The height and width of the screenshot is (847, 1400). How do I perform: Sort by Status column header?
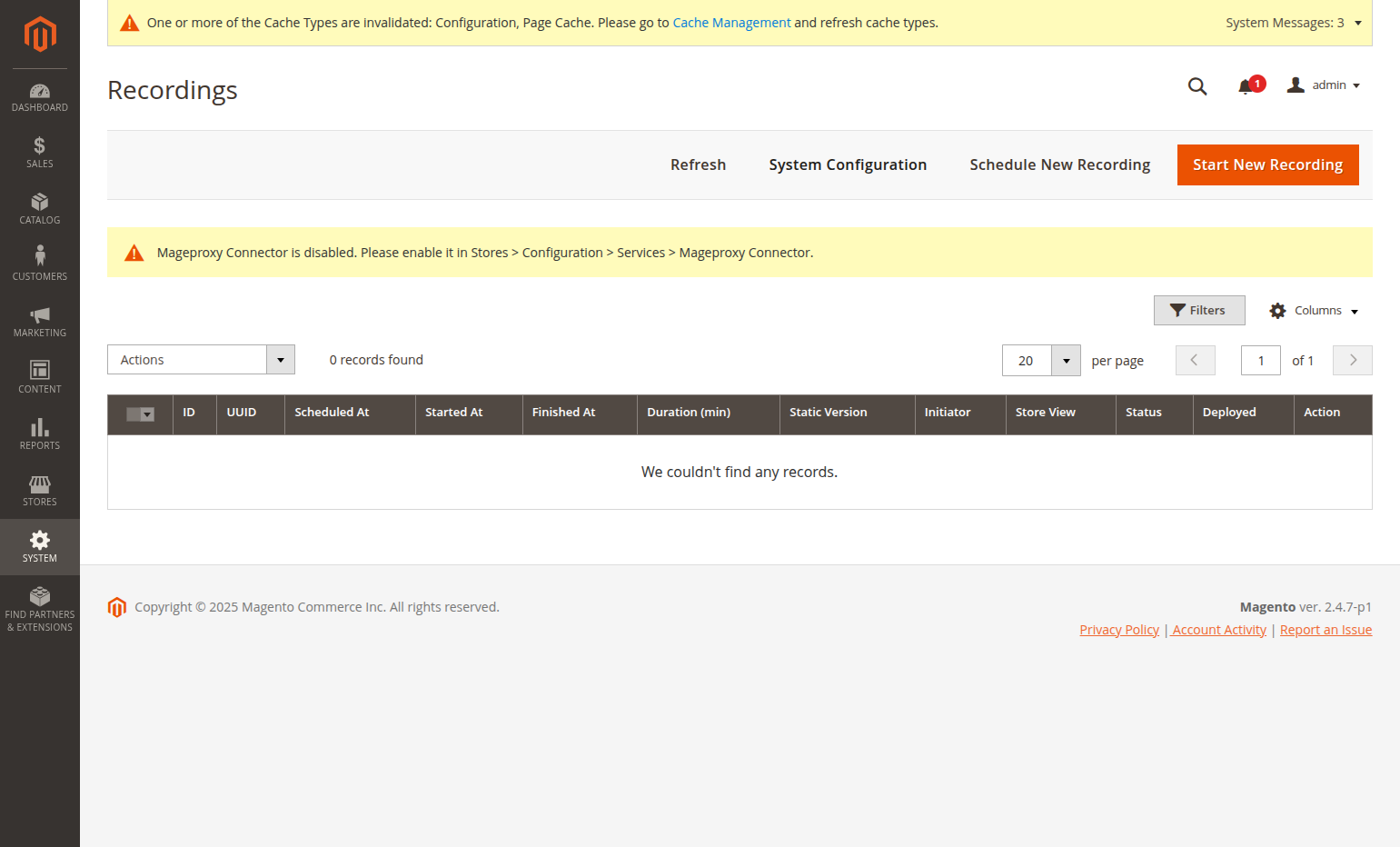click(x=1155, y=413)
